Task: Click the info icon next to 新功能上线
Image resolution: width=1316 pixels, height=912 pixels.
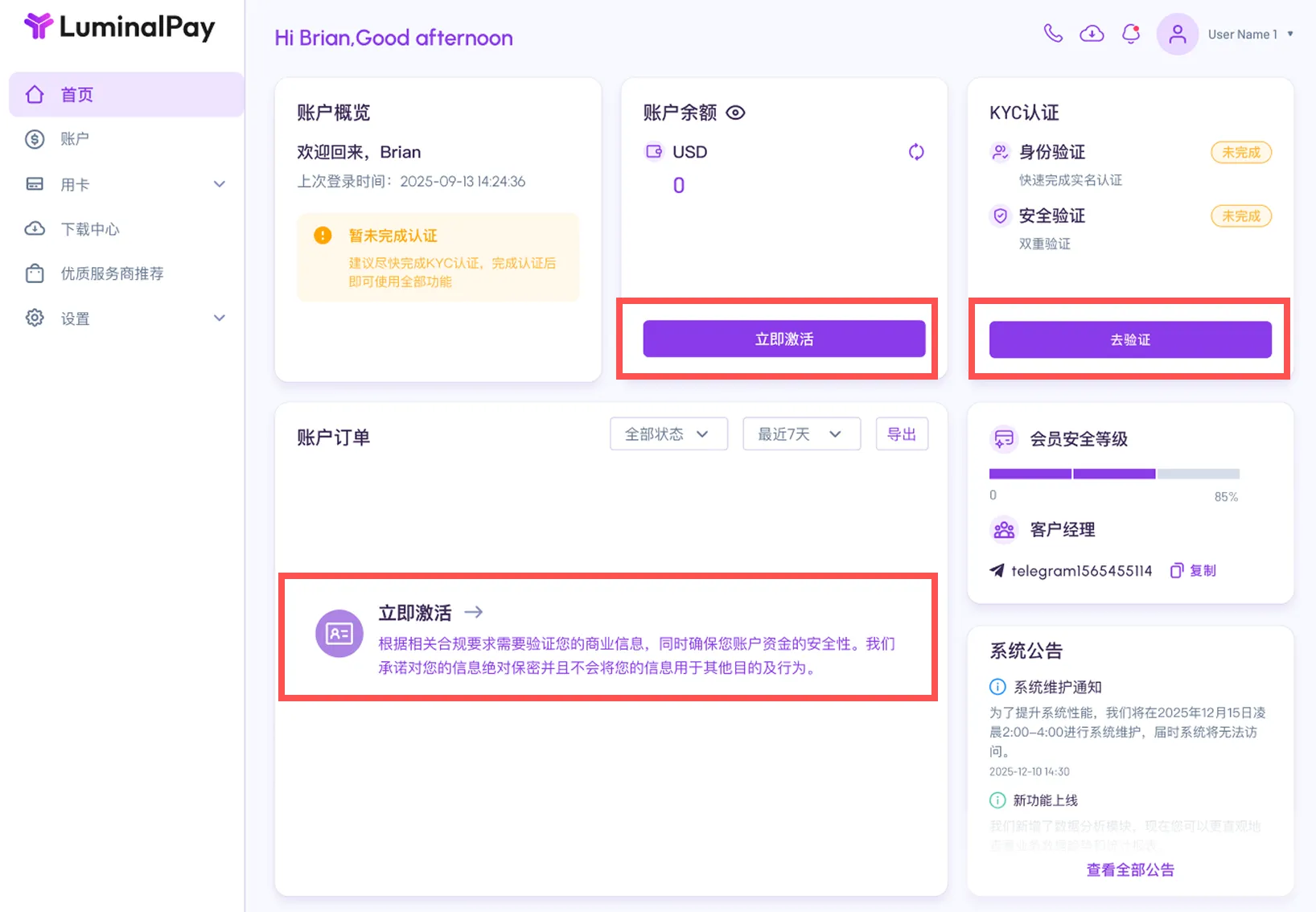Action: tap(997, 800)
